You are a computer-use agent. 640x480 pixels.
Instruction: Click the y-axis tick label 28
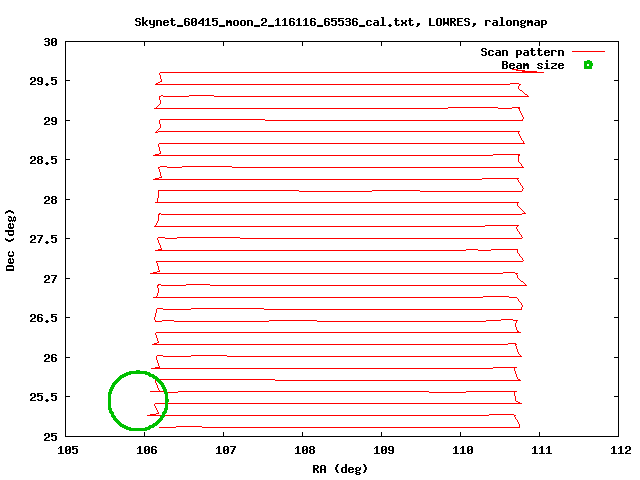coord(51,200)
